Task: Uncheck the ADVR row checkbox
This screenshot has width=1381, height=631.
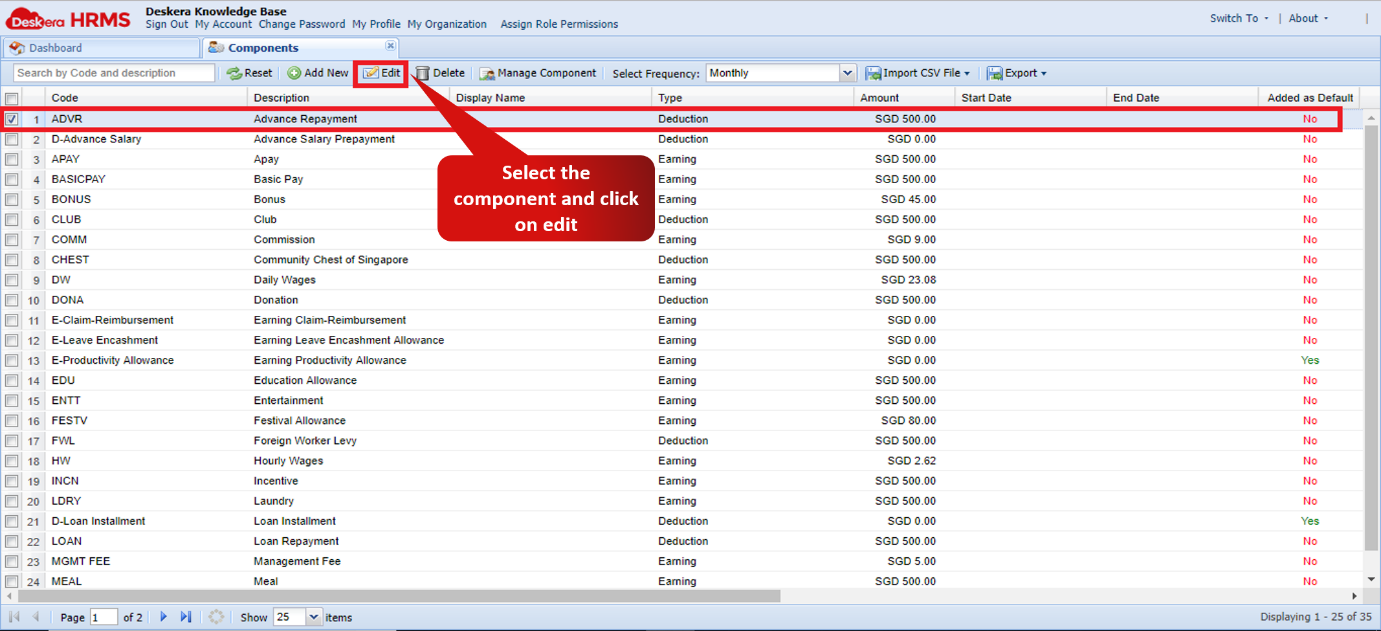Action: [x=11, y=119]
